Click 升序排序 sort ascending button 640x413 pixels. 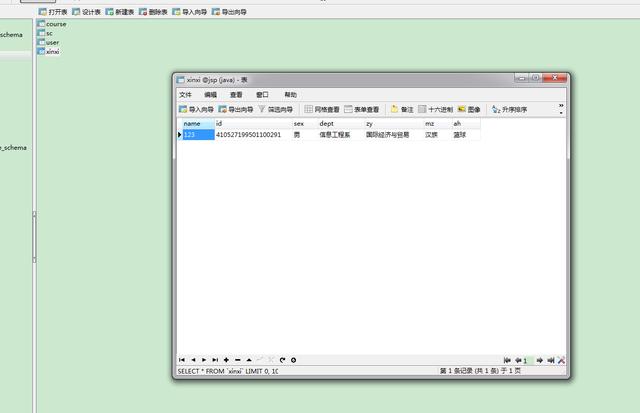coord(509,109)
